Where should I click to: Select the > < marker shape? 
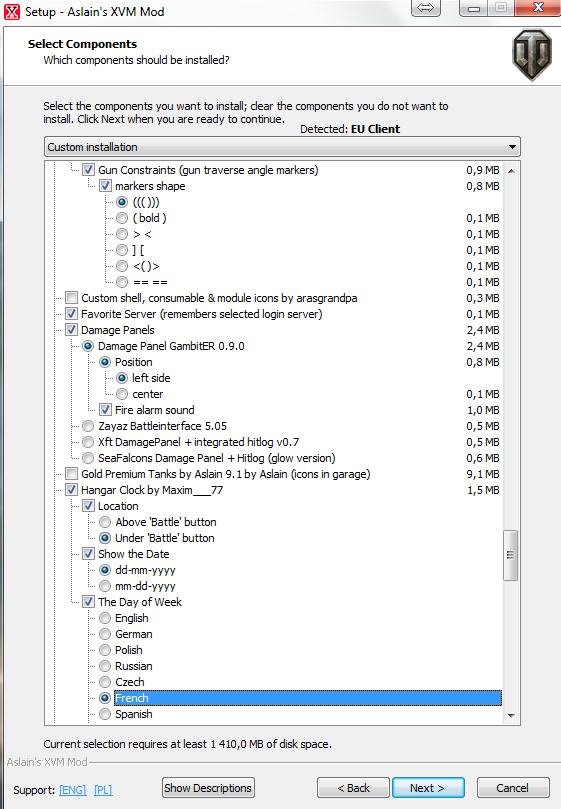click(122, 234)
